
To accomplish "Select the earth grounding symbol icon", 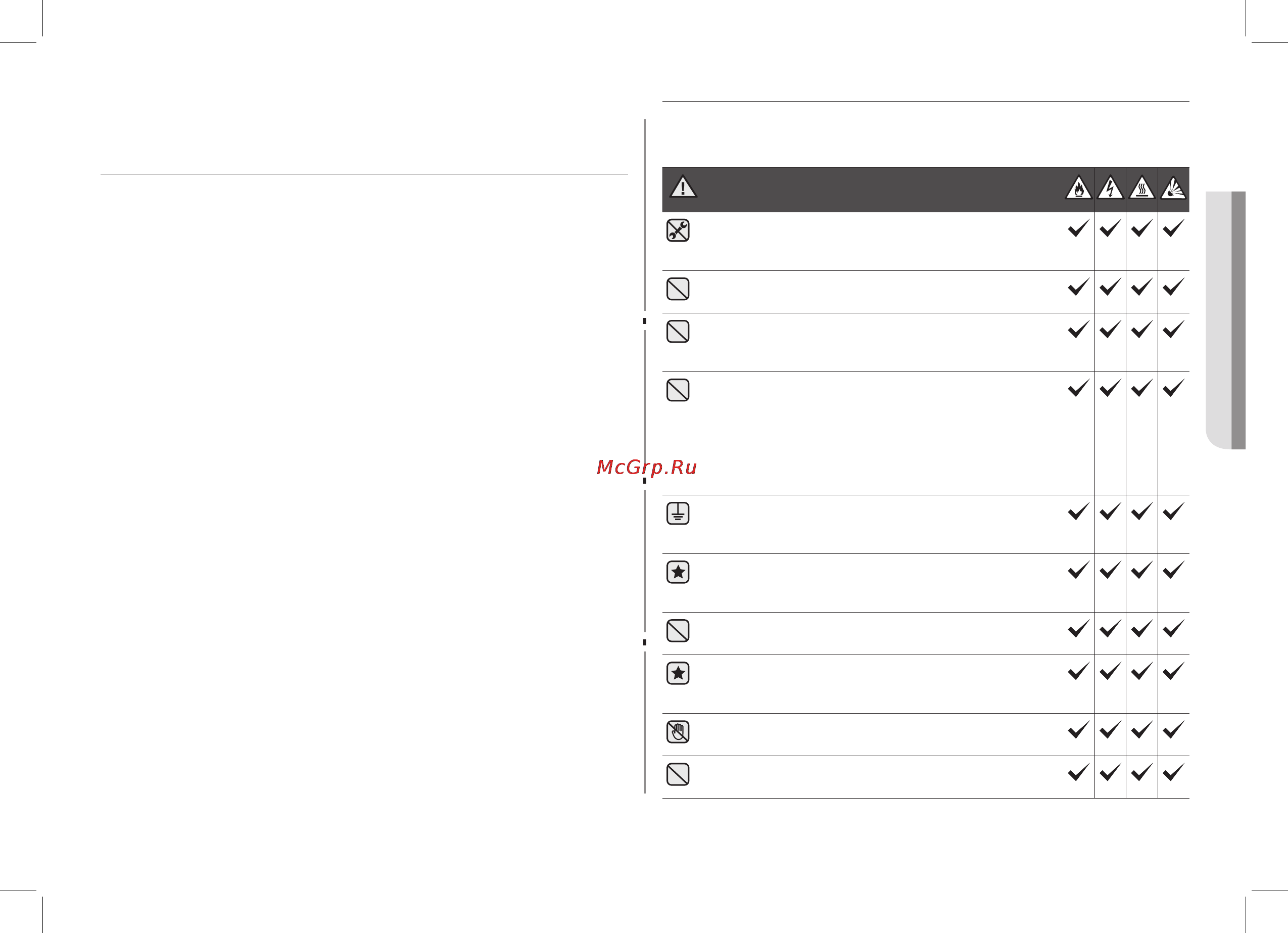I will (x=678, y=513).
